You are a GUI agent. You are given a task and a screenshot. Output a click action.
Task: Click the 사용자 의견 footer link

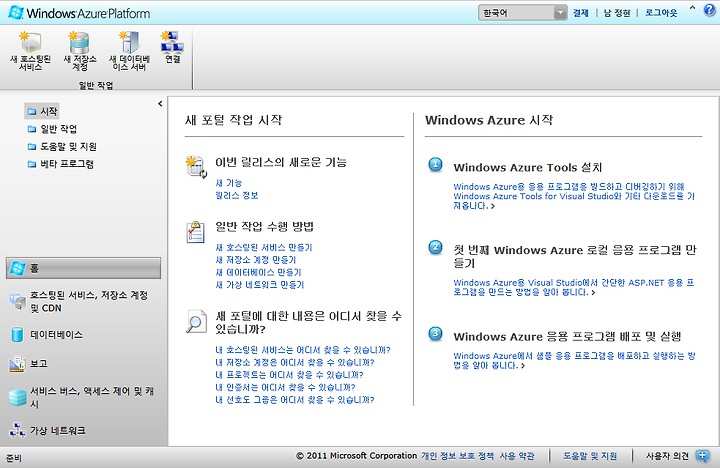pos(667,456)
